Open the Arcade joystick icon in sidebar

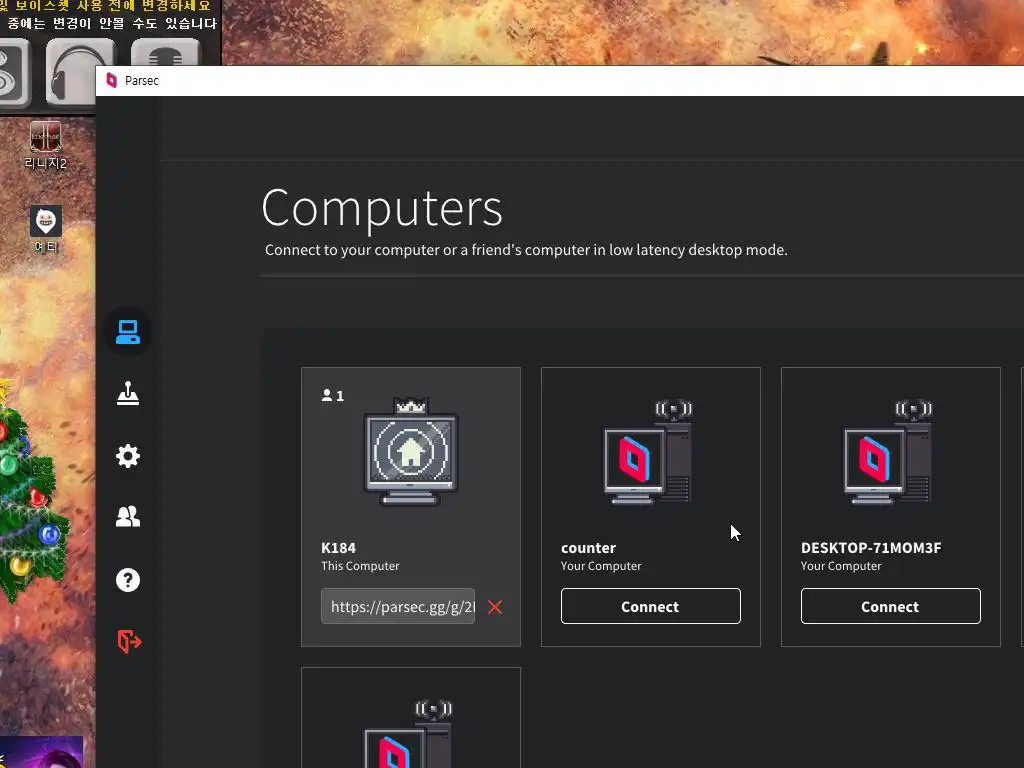coord(128,393)
